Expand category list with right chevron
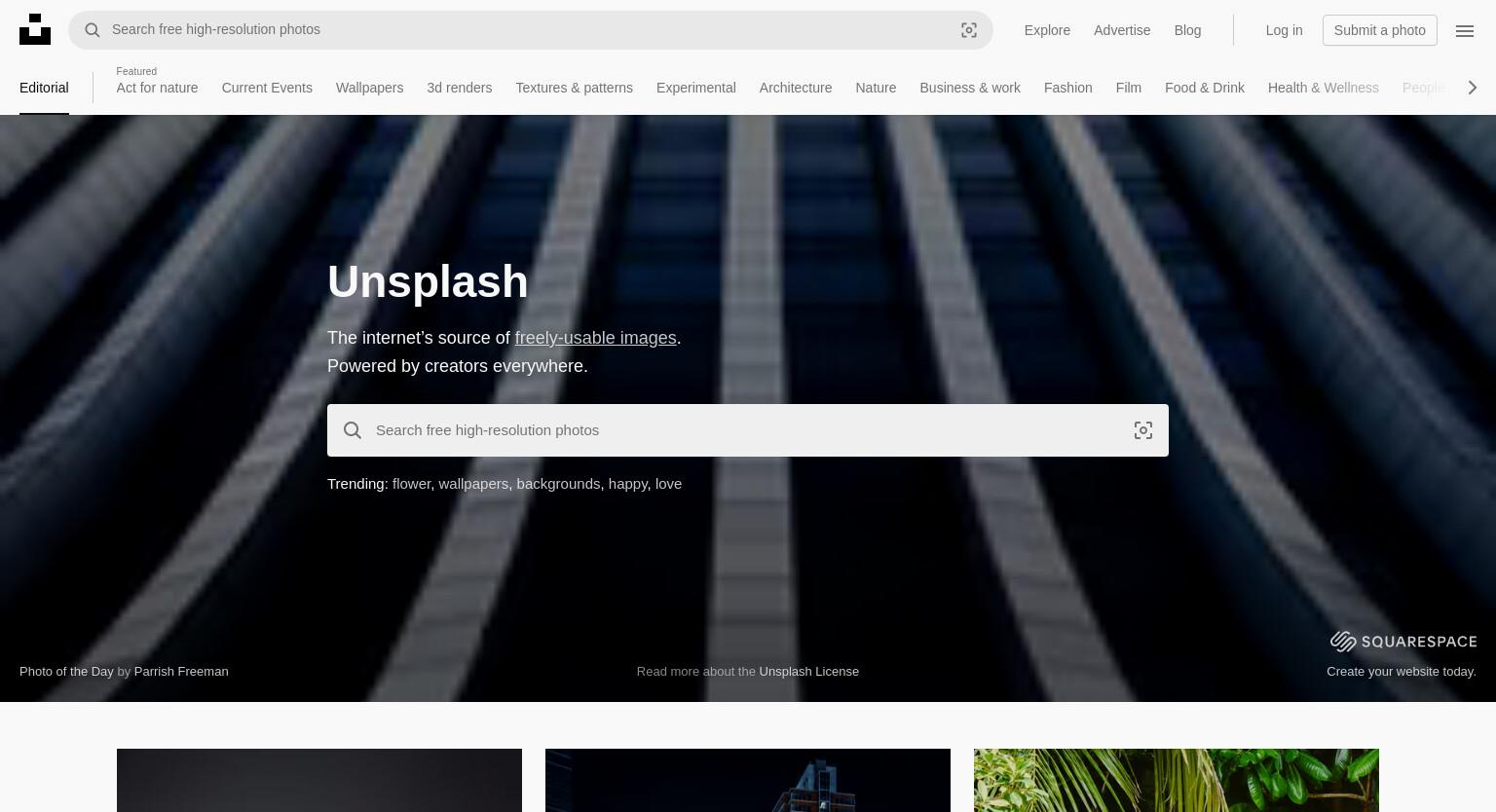The height and width of the screenshot is (812, 1496). [1473, 88]
